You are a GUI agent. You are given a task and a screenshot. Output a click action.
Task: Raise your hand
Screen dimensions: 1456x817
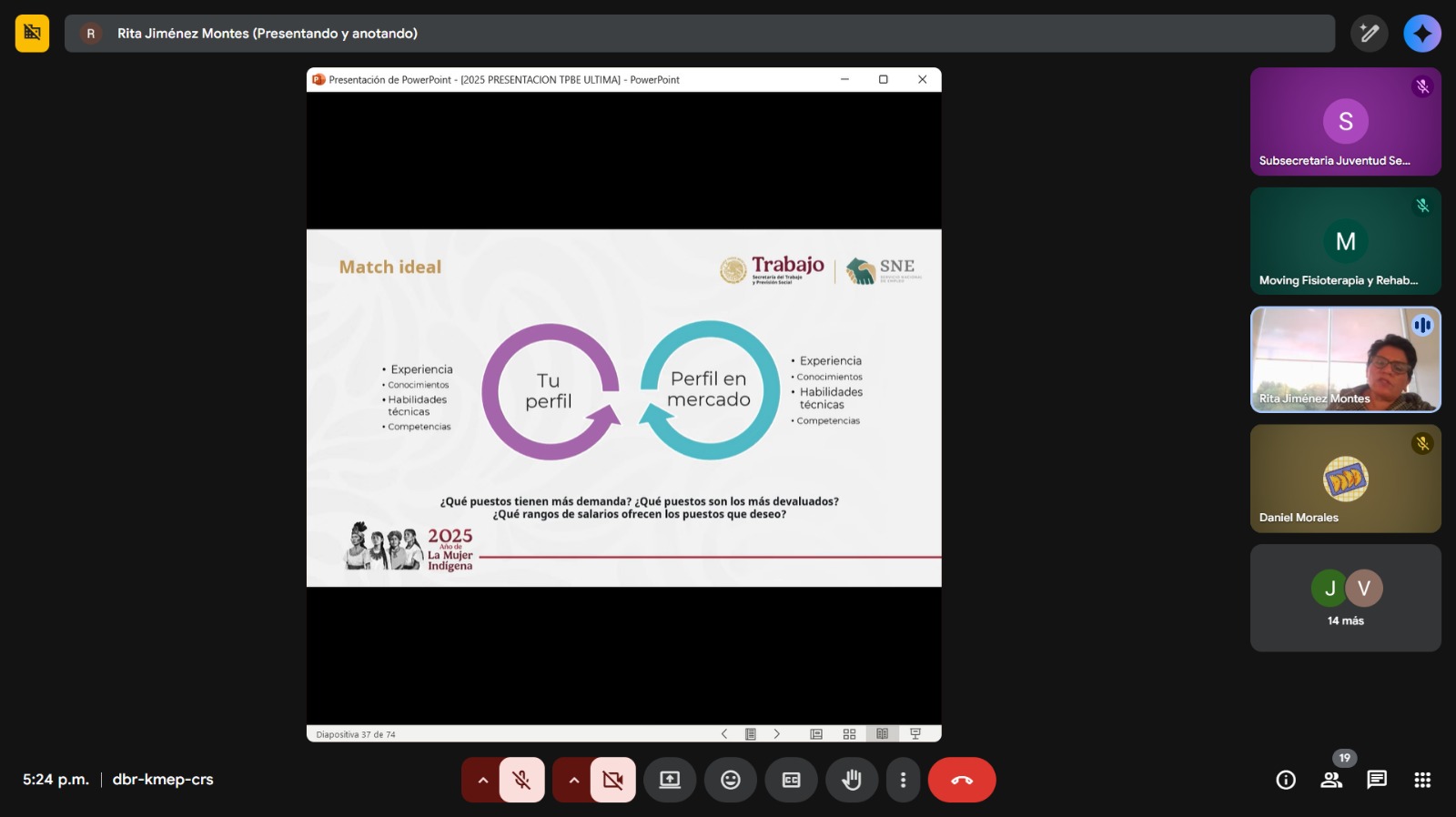pos(851,780)
